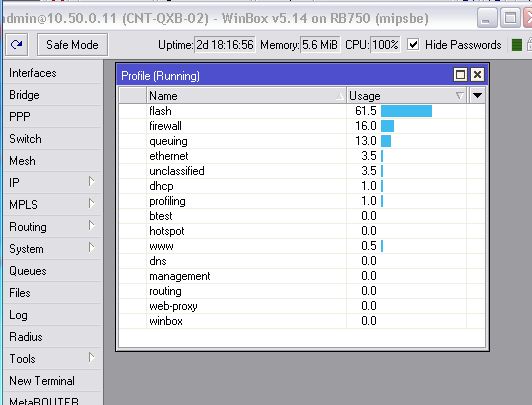Screen dimensions: 532x405
Task: Click the Safe Mode button
Action: (x=72, y=44)
